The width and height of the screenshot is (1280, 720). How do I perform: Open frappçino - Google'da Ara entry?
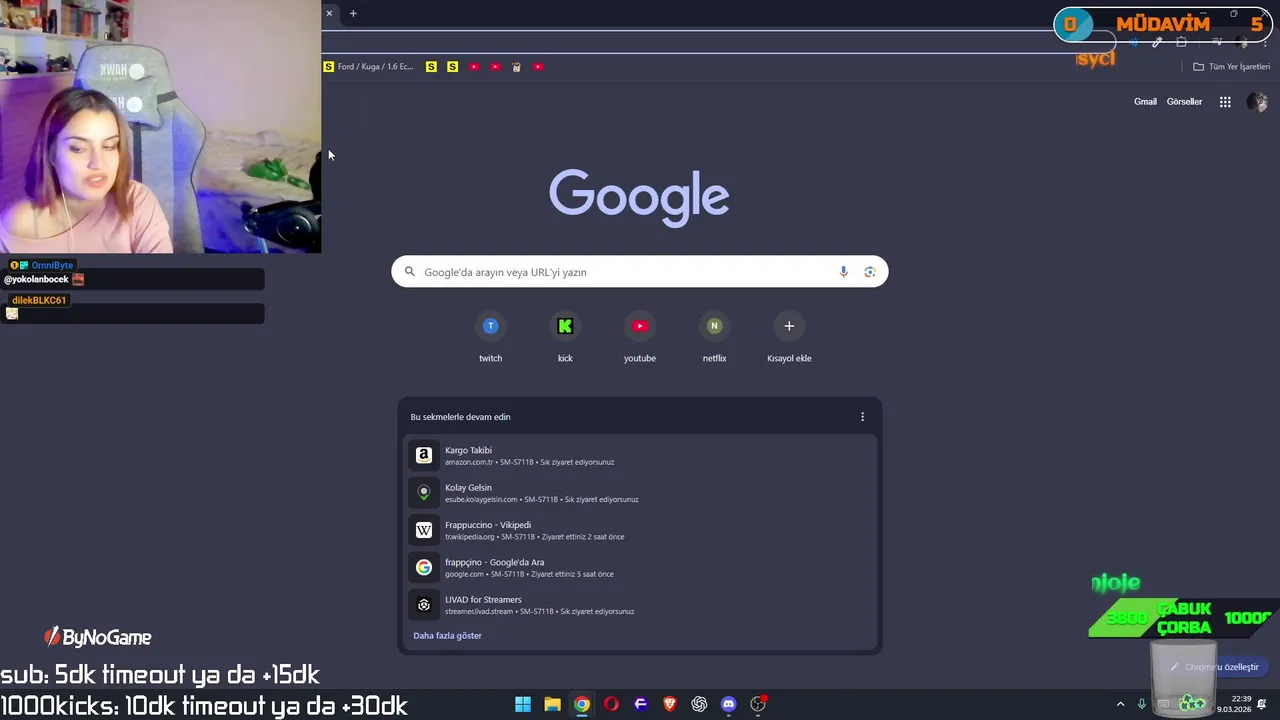[640, 567]
